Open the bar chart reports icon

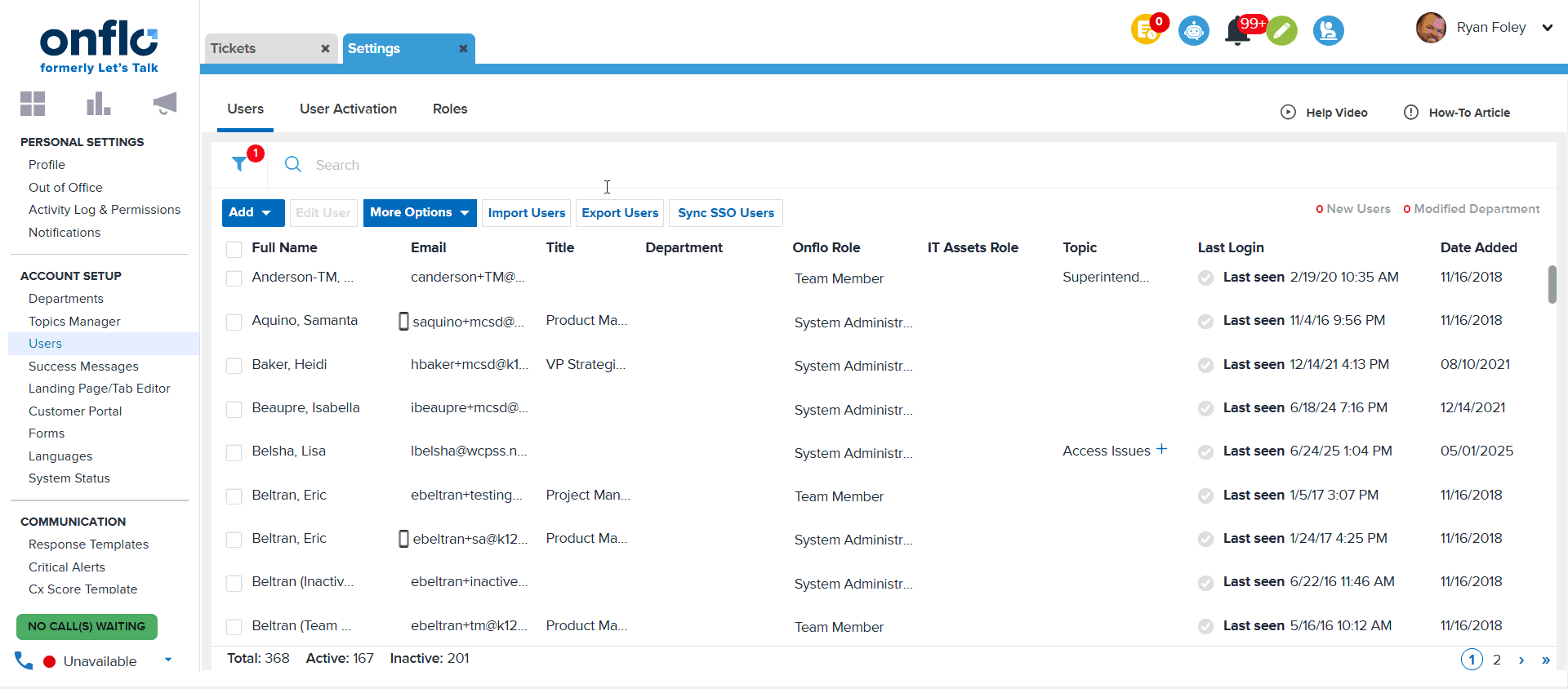coord(98,104)
